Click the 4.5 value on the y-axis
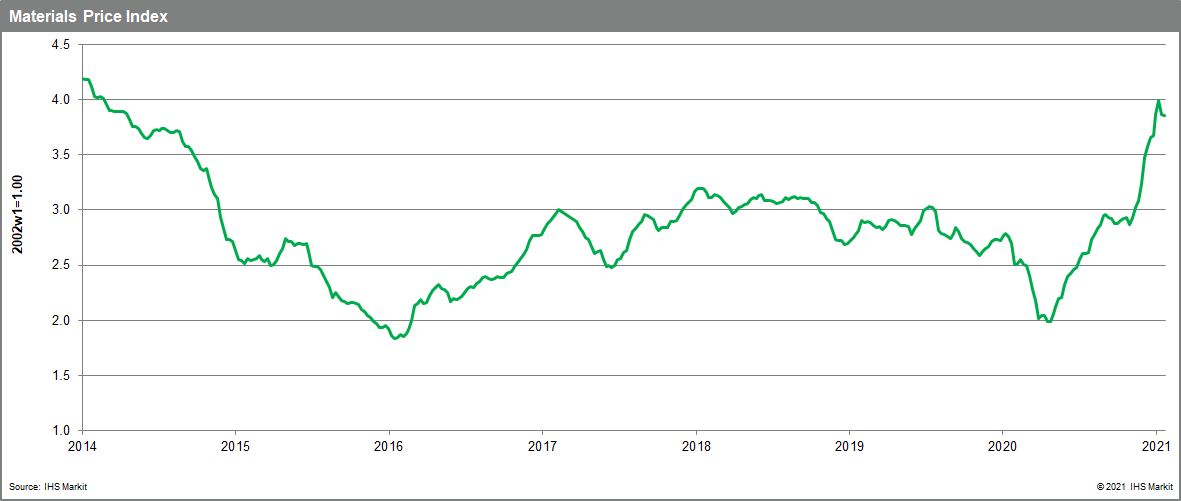 coord(58,45)
